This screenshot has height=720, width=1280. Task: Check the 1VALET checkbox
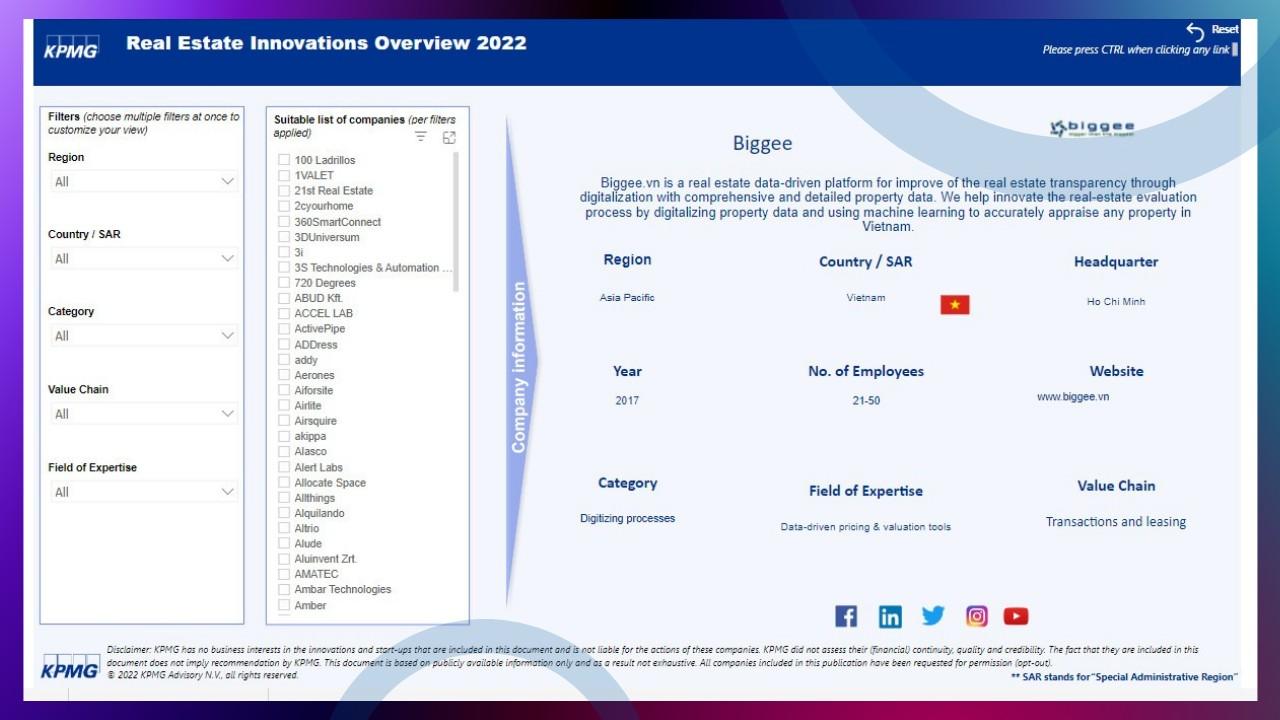(284, 175)
